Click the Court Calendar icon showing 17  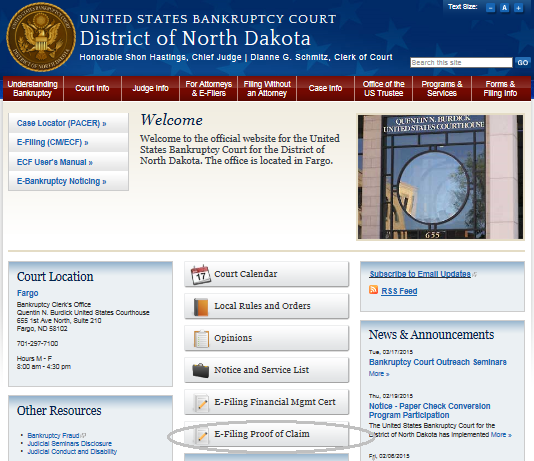[x=200, y=274]
